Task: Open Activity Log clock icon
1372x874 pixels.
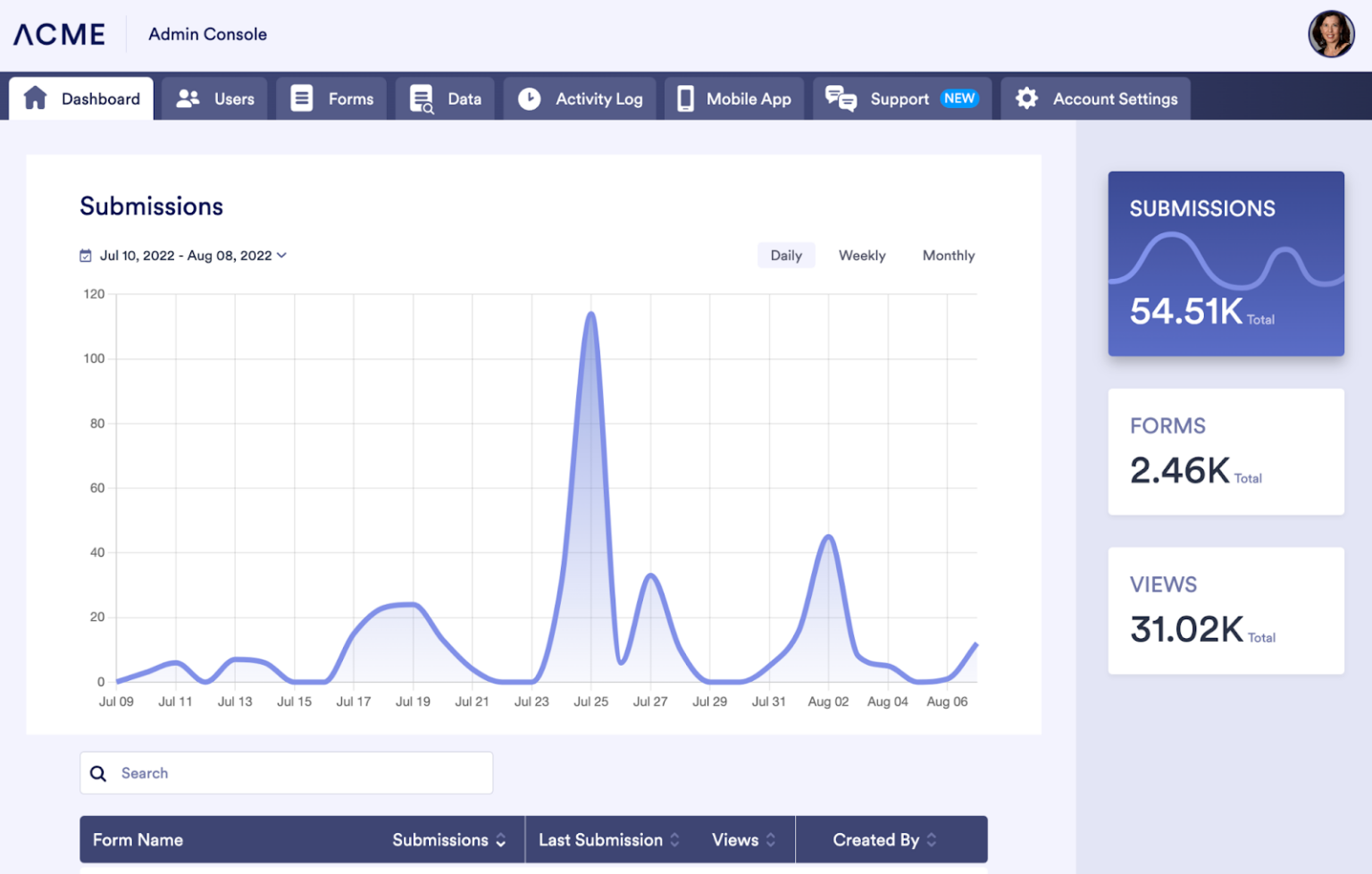Action: (531, 98)
